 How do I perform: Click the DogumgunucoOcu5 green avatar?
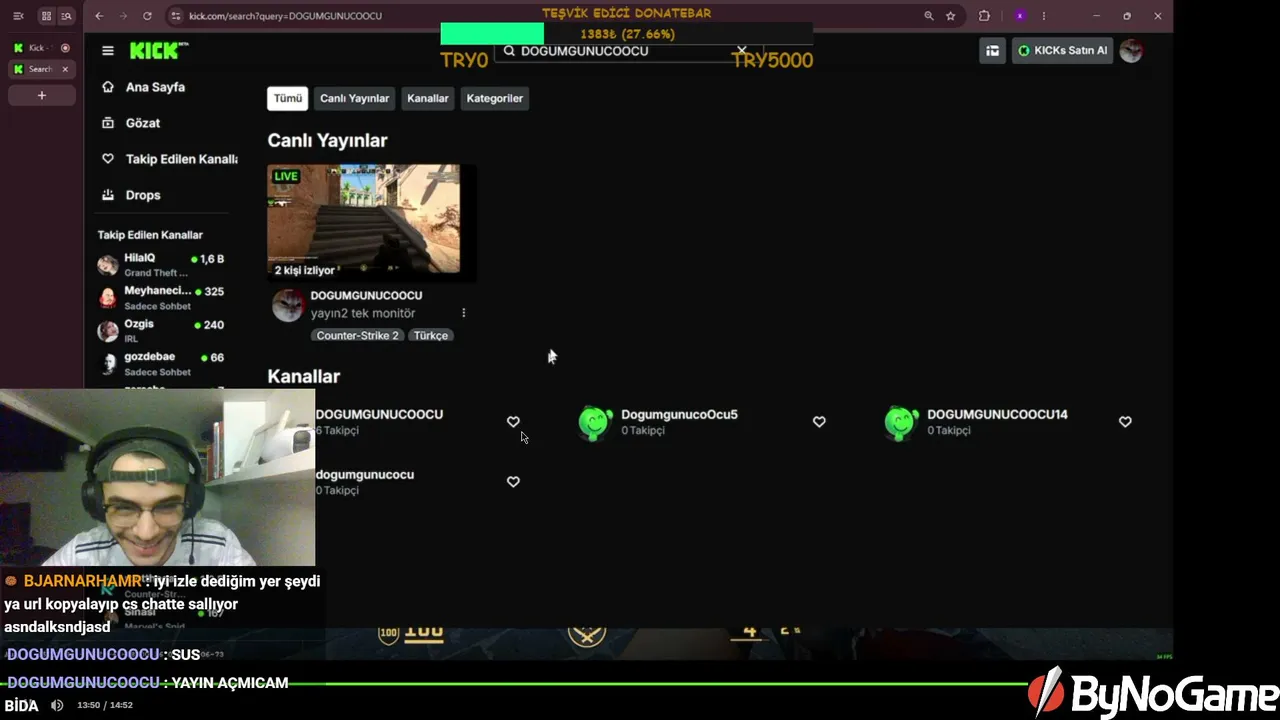[595, 422]
